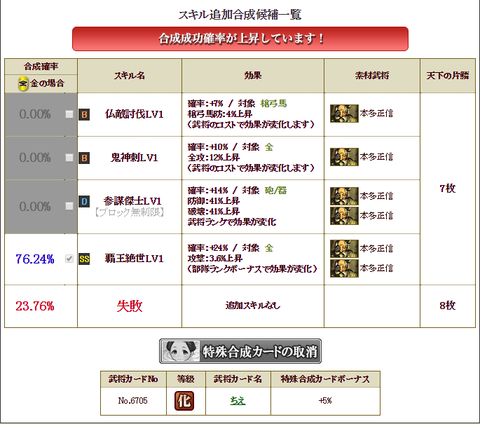
Task: Tick the checkbox in 仏敵討伐LV1 row
Action: tap(69, 114)
